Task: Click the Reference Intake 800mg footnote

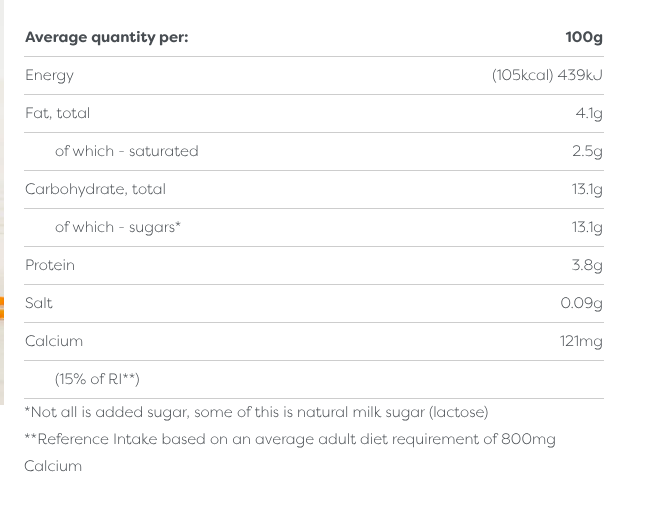Action: (x=290, y=452)
